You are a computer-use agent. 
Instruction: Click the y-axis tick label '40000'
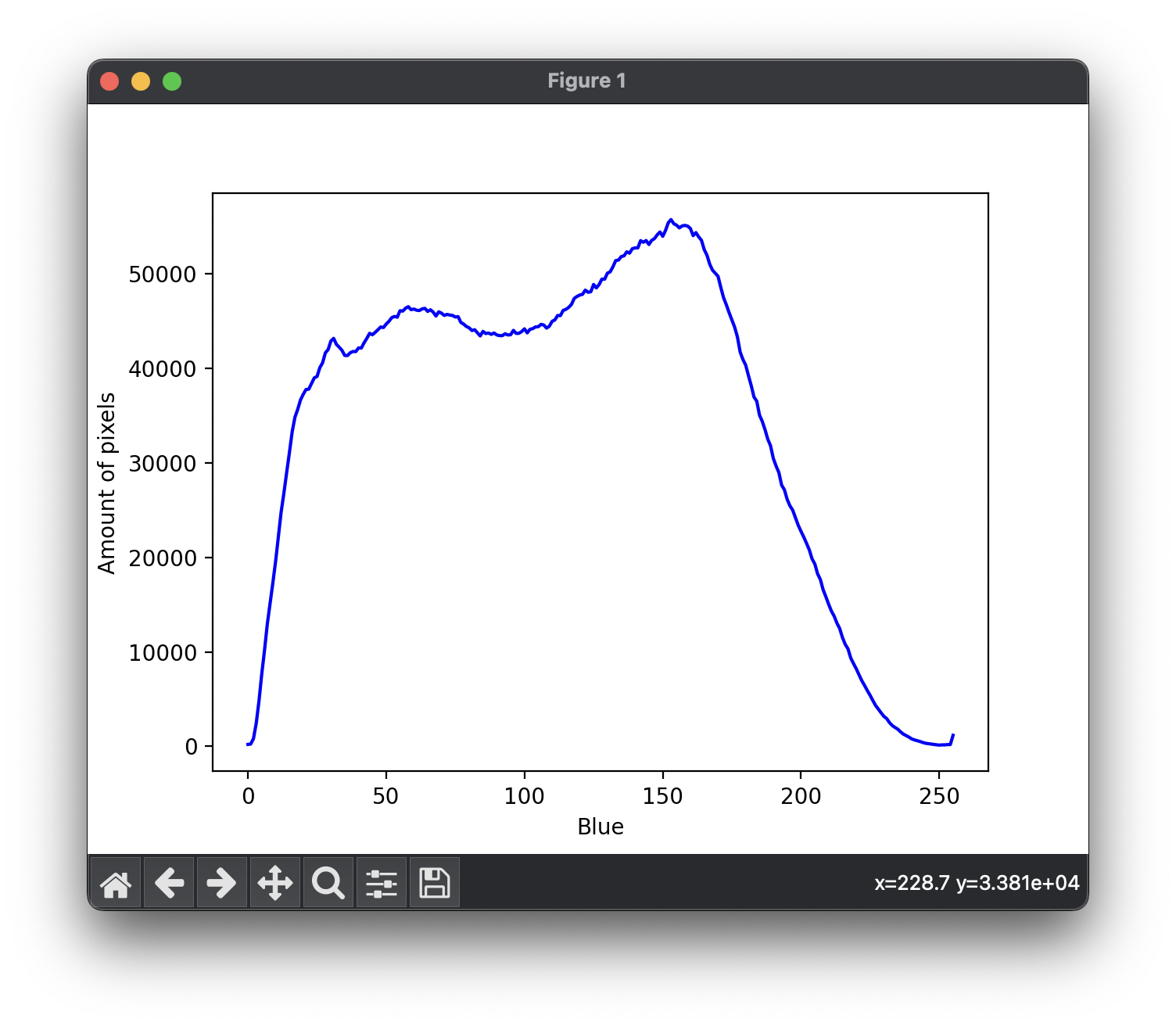(163, 369)
